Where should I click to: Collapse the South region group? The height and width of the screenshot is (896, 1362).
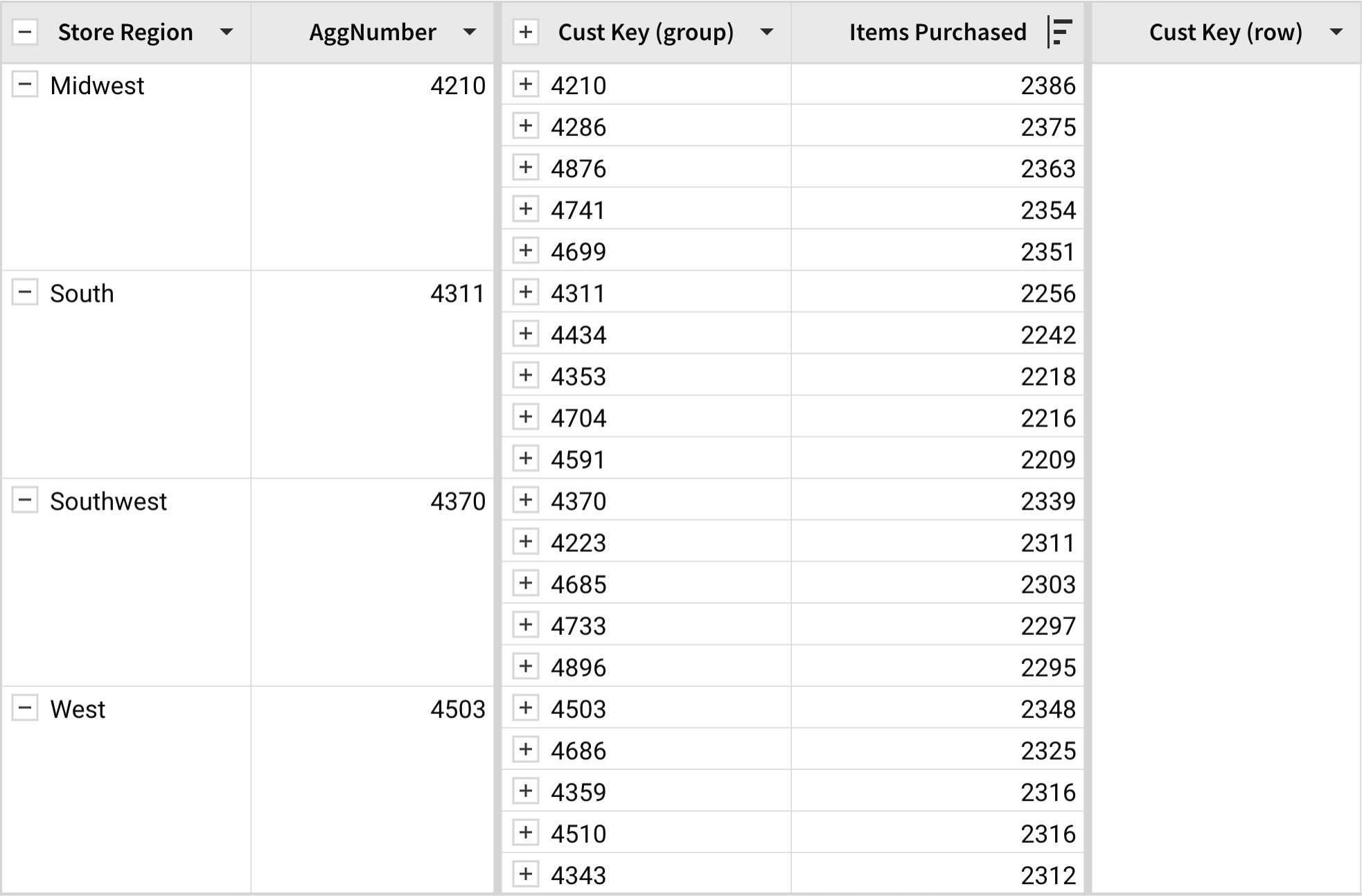(25, 292)
